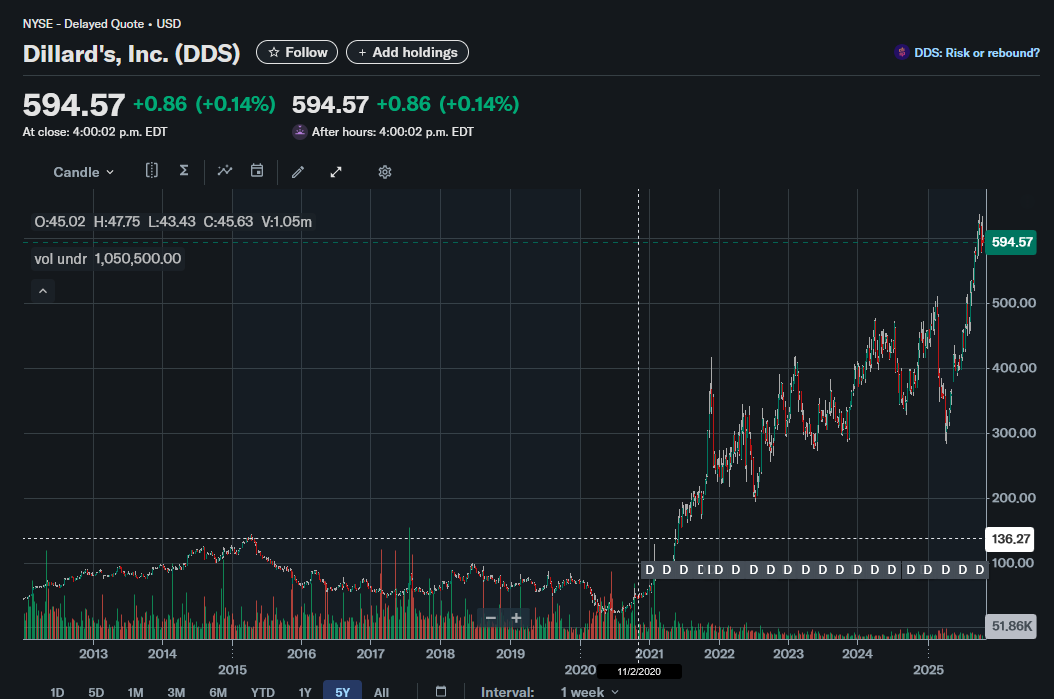
Task: Click the technical patterns line-chart icon
Action: 225,171
